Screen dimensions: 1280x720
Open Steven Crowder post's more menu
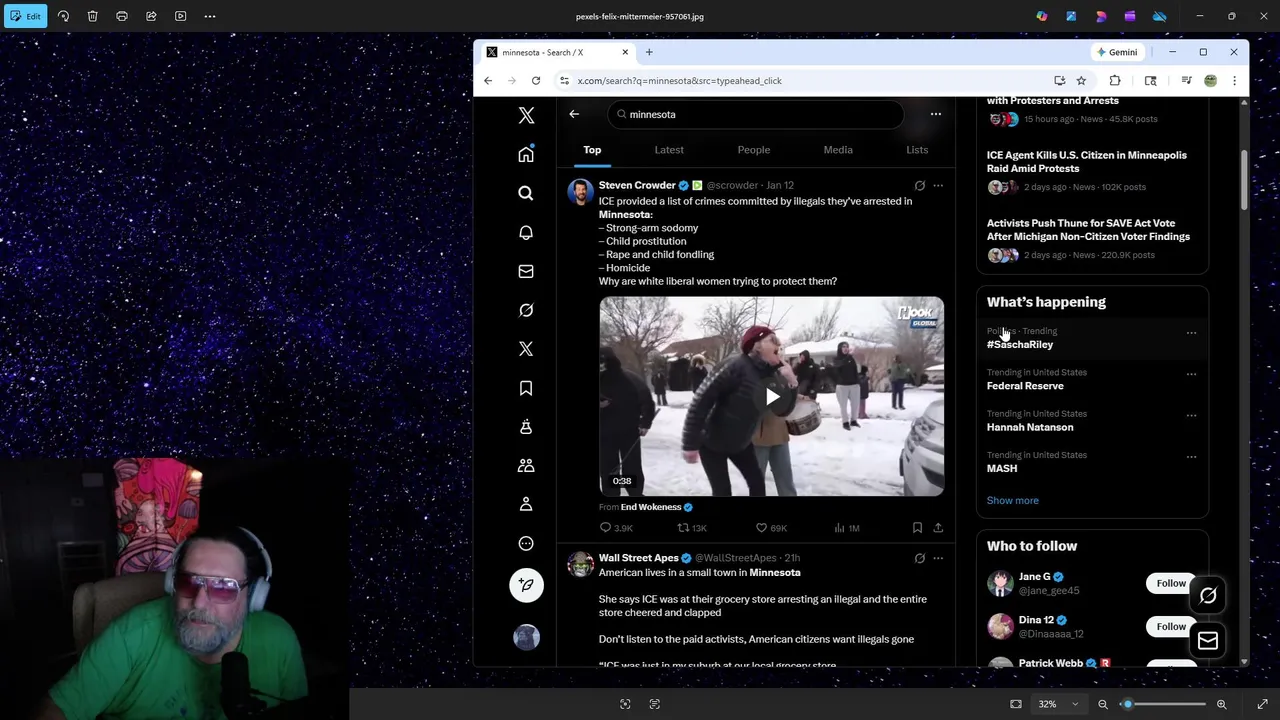coord(938,185)
